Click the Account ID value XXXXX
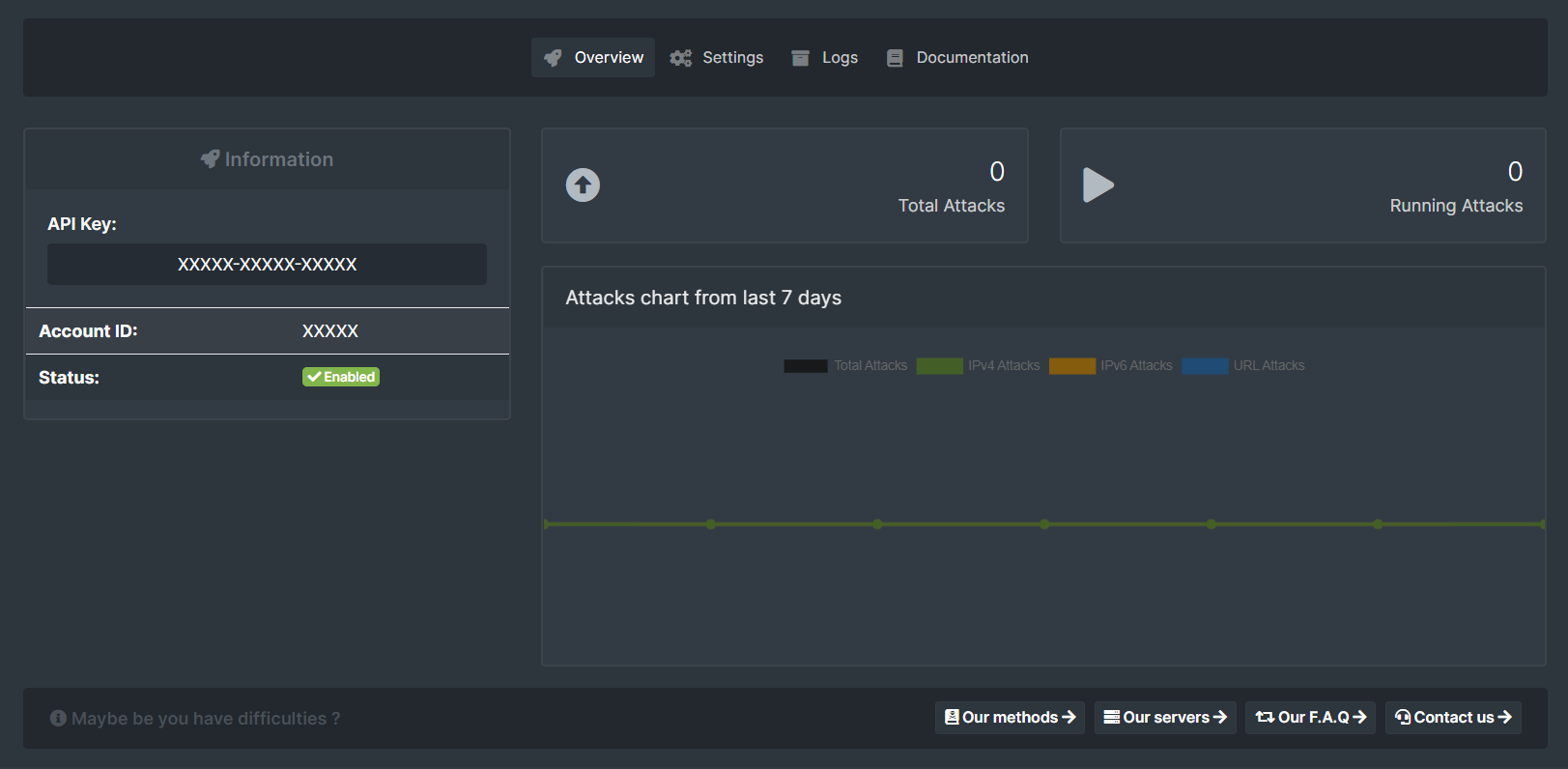Image resolution: width=1568 pixels, height=769 pixels. pos(330,331)
